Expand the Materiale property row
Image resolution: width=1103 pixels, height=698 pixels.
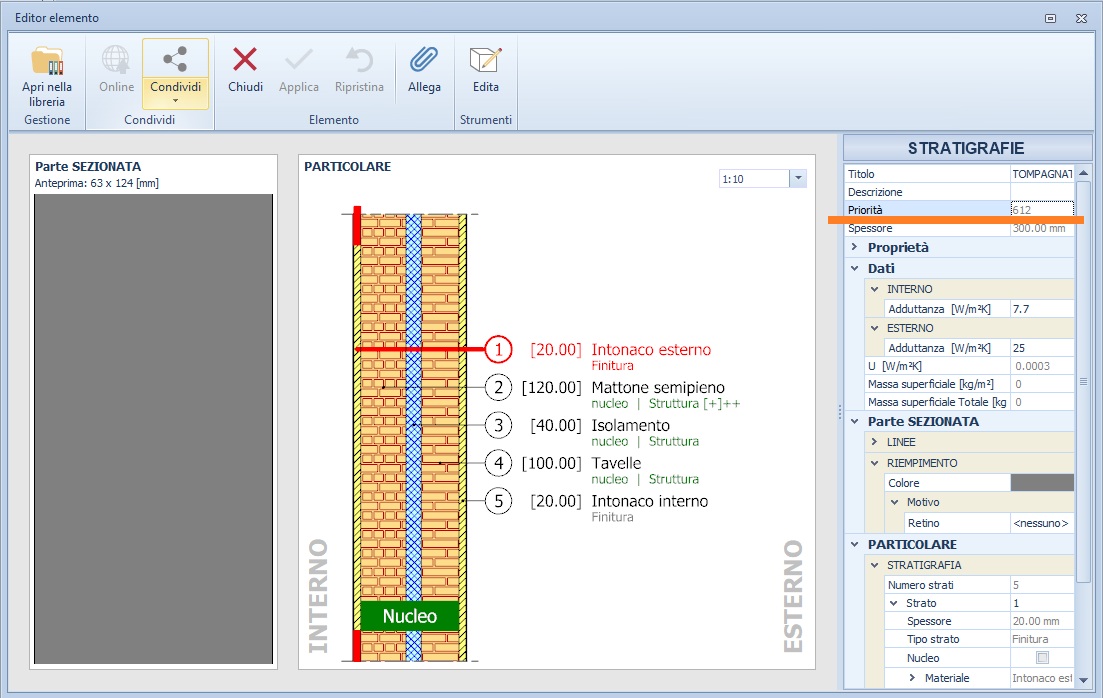coord(913,678)
